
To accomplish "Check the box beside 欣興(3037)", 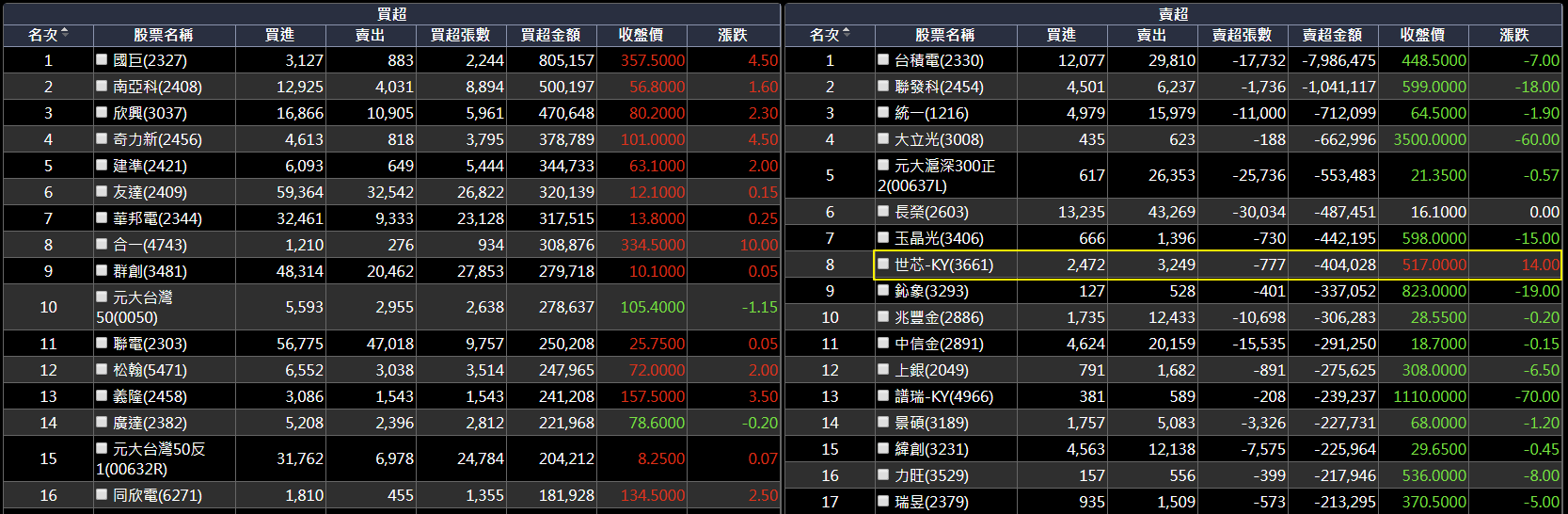I will tap(102, 111).
